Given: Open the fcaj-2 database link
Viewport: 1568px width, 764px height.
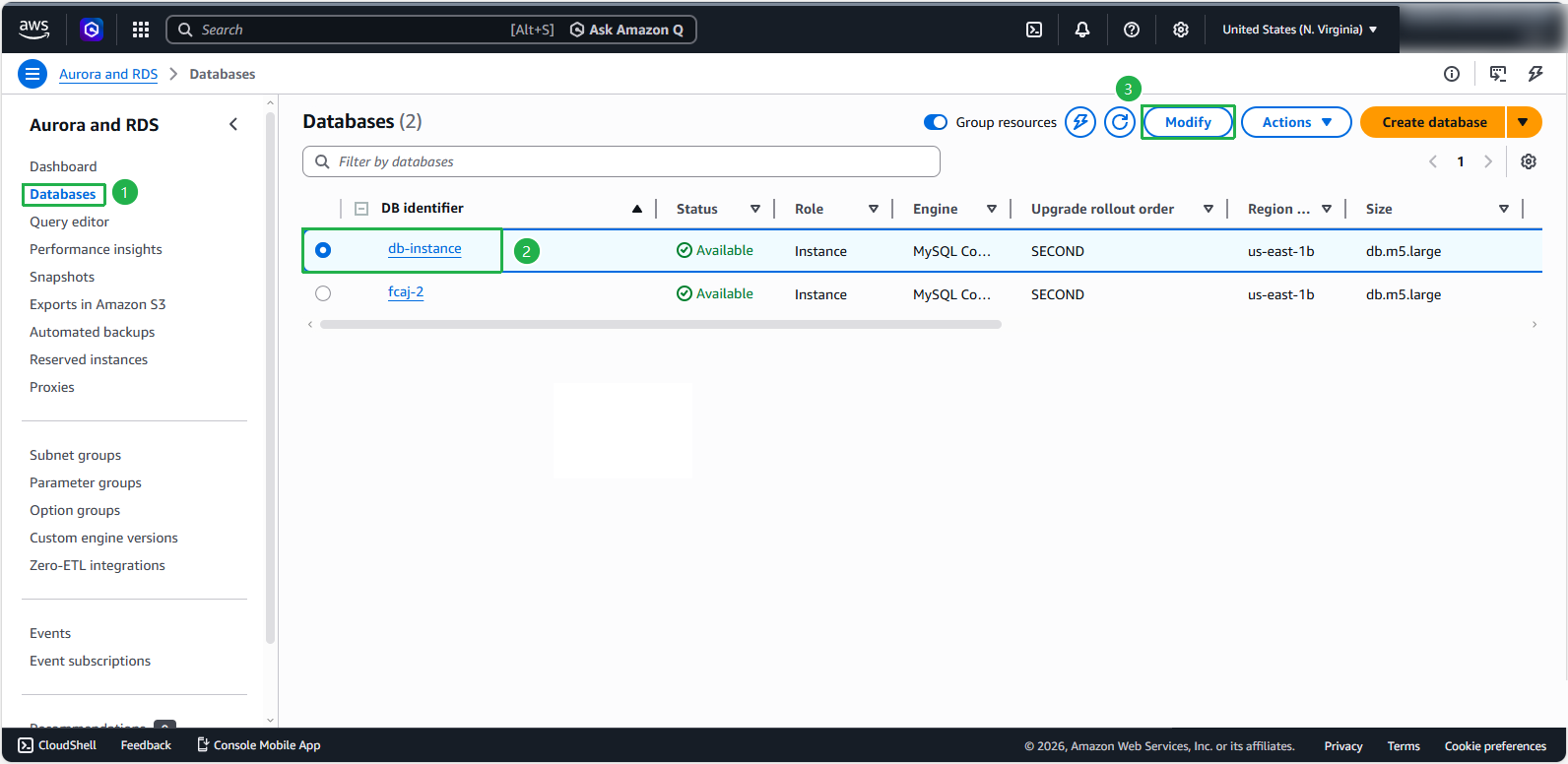Looking at the screenshot, I should 406,292.
